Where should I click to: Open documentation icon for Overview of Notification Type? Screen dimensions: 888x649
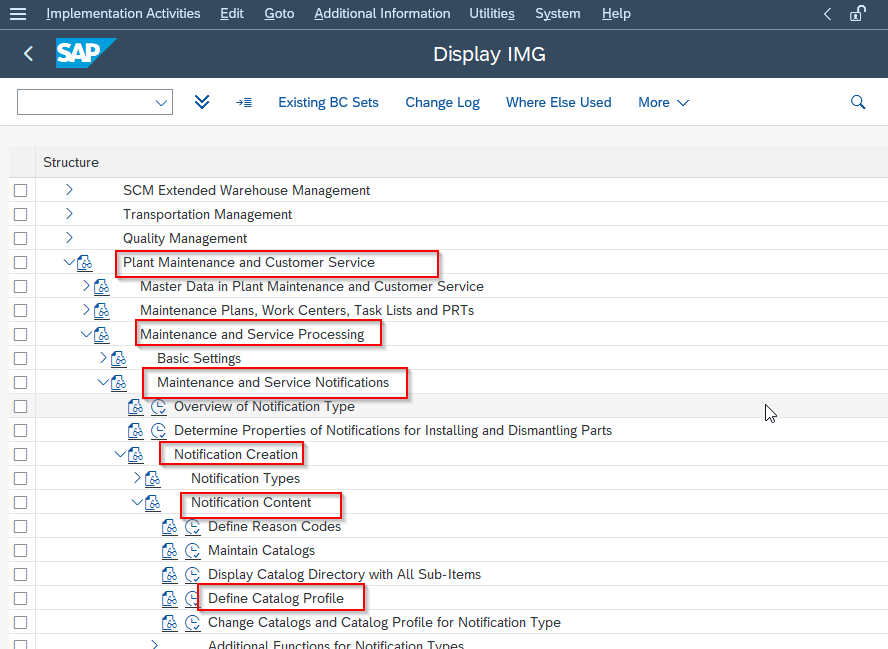tap(136, 407)
